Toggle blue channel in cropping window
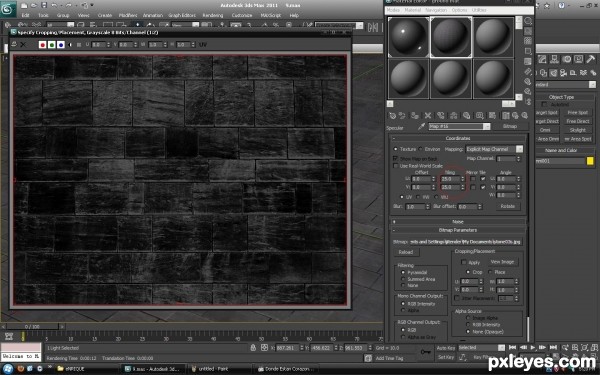The image size is (600, 375). click(x=61, y=45)
